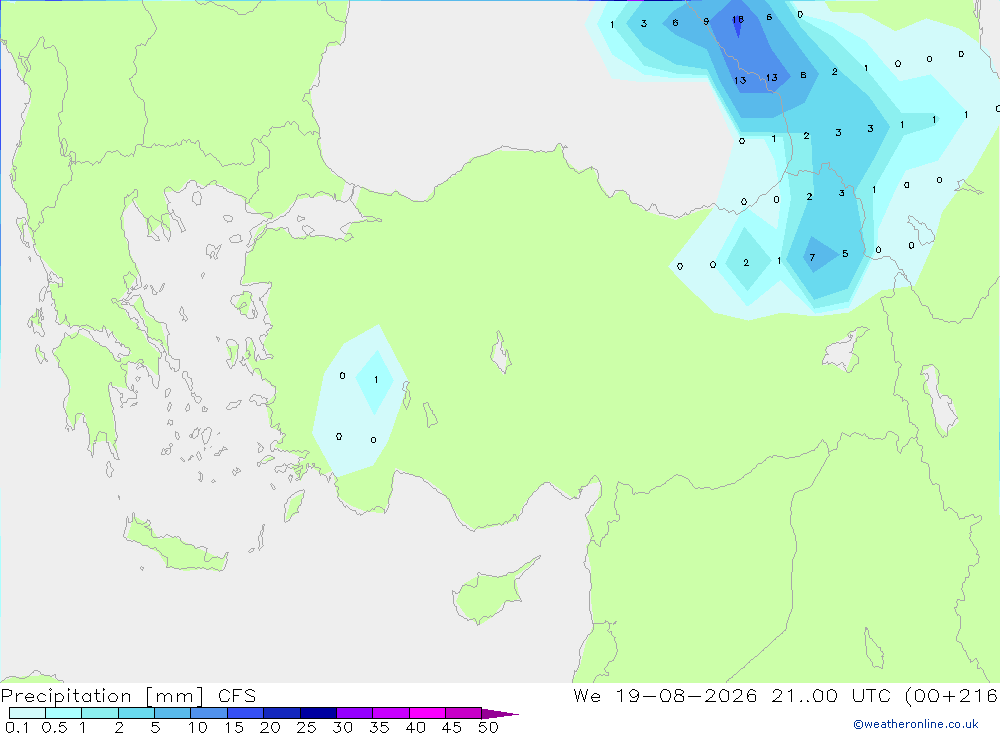This screenshot has width=1000, height=733.
Task: Click the "25" legend scale label
Action: (x=306, y=727)
